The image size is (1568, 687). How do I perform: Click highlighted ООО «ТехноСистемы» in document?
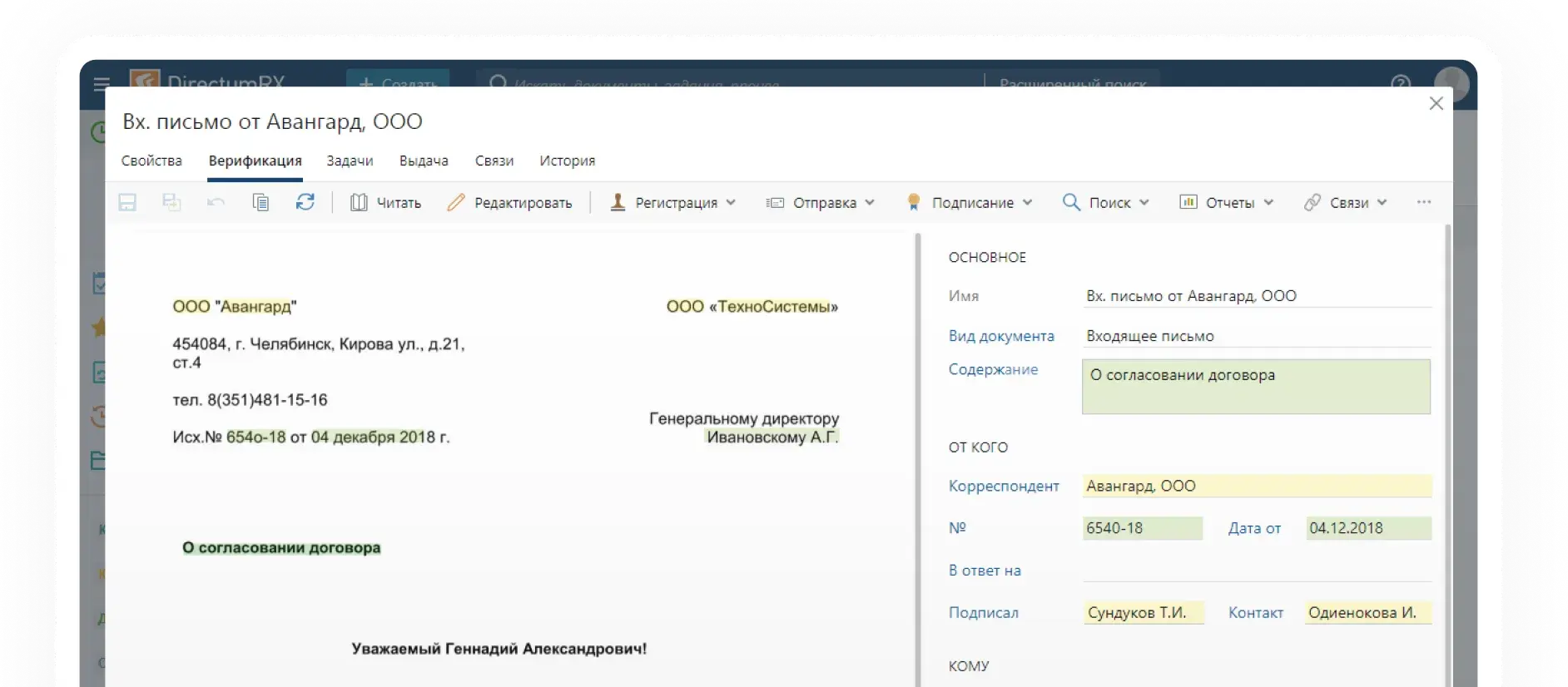(x=752, y=307)
